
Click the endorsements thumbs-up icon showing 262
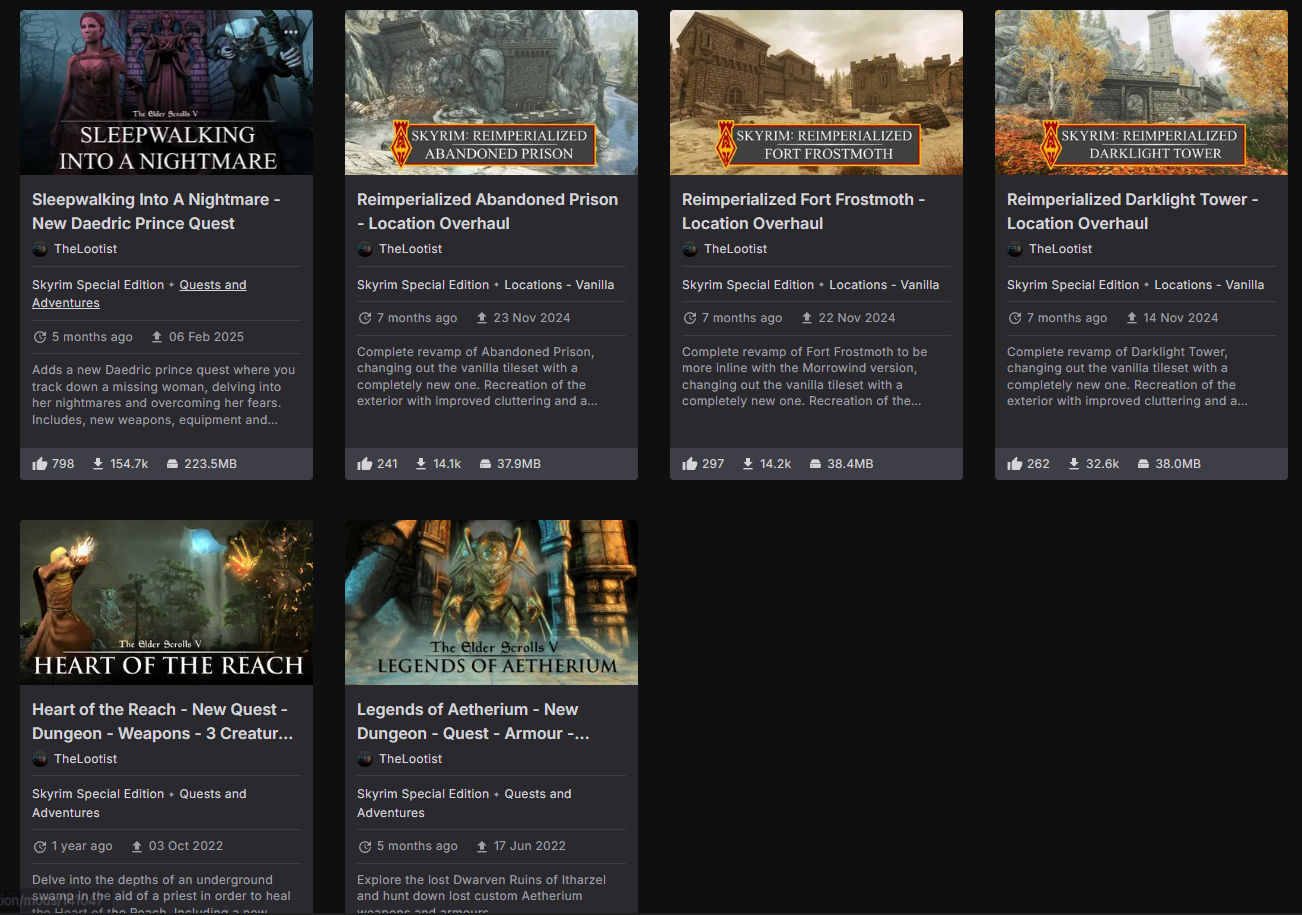click(1015, 464)
